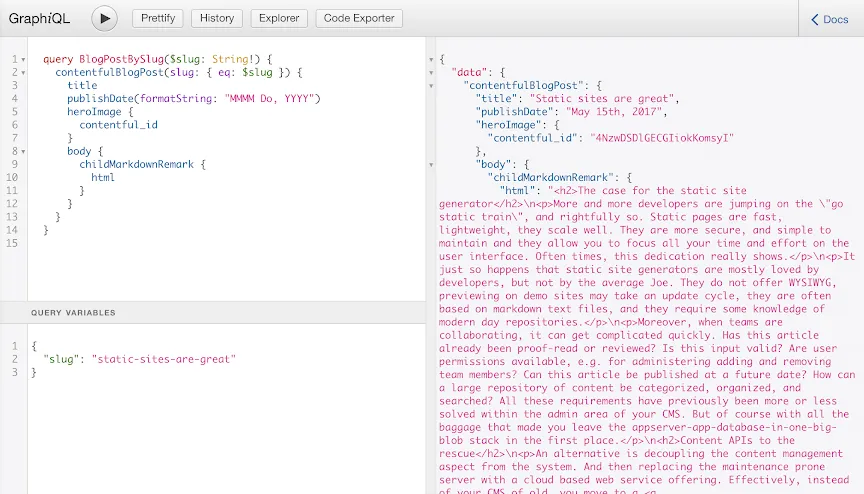Click the Prettify toolbar button

[158, 18]
